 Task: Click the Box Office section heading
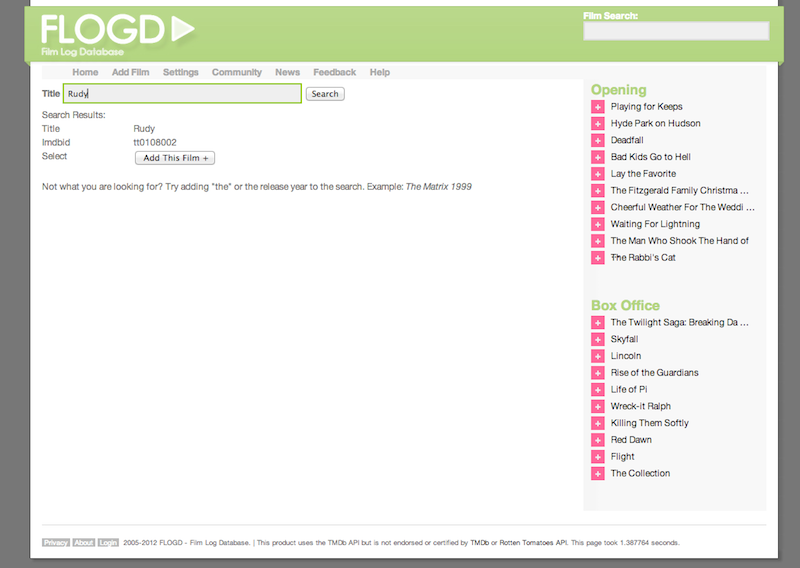click(x=625, y=305)
